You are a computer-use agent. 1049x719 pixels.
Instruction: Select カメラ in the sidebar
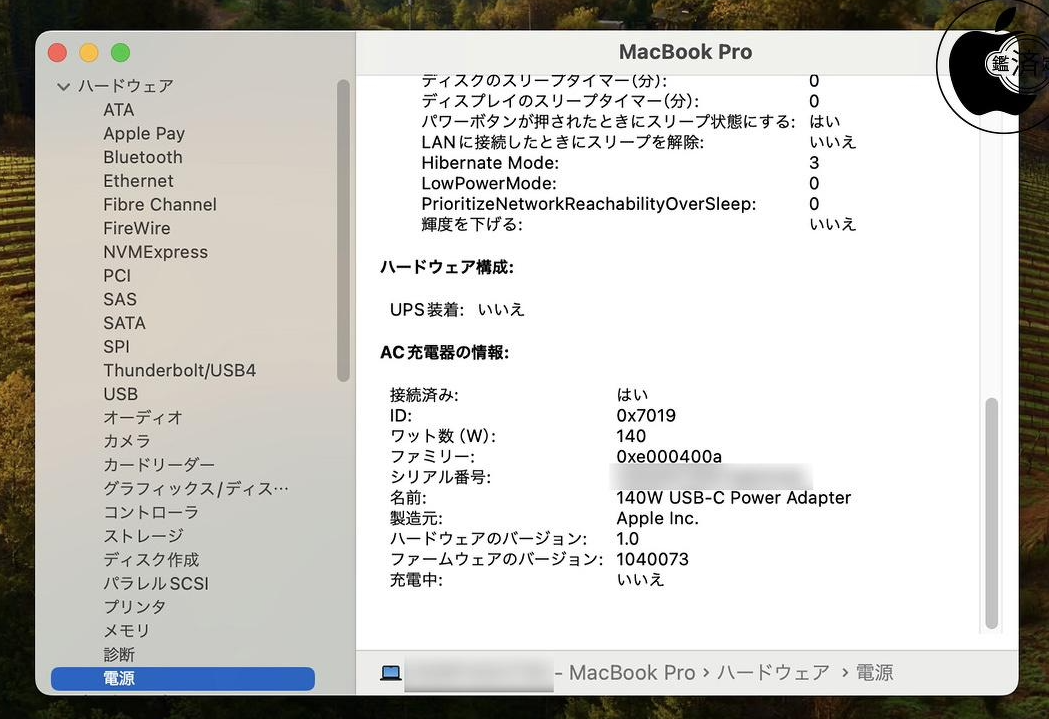click(126, 441)
